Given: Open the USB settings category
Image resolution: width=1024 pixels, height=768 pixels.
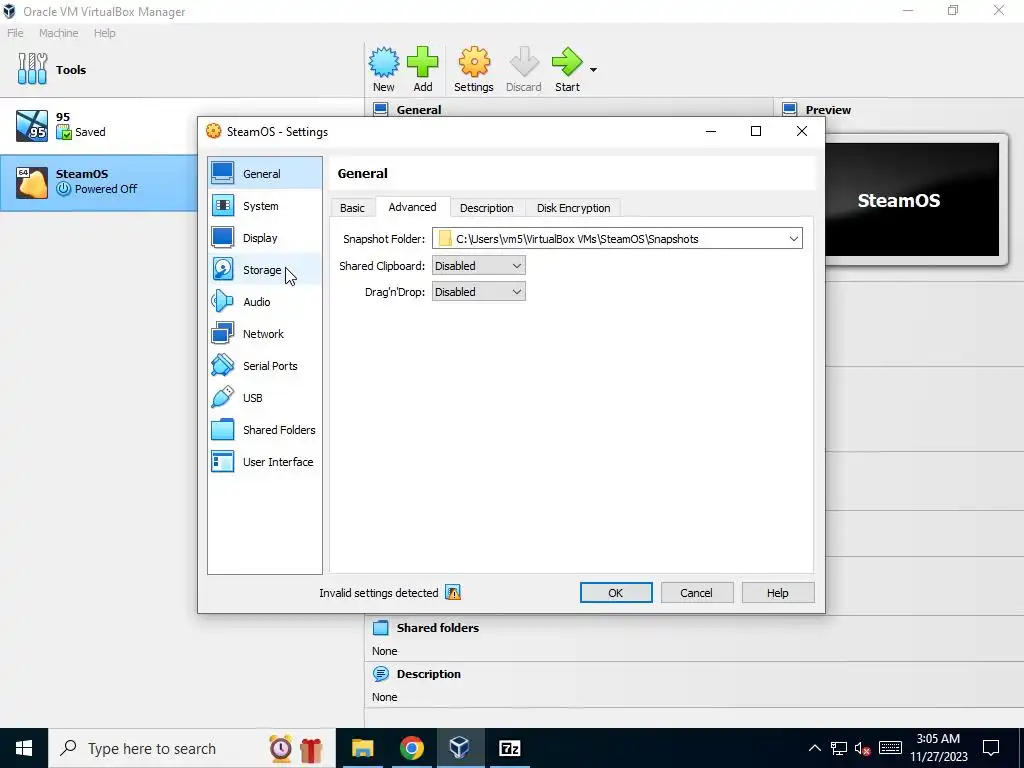Looking at the screenshot, I should pyautogui.click(x=264, y=398).
